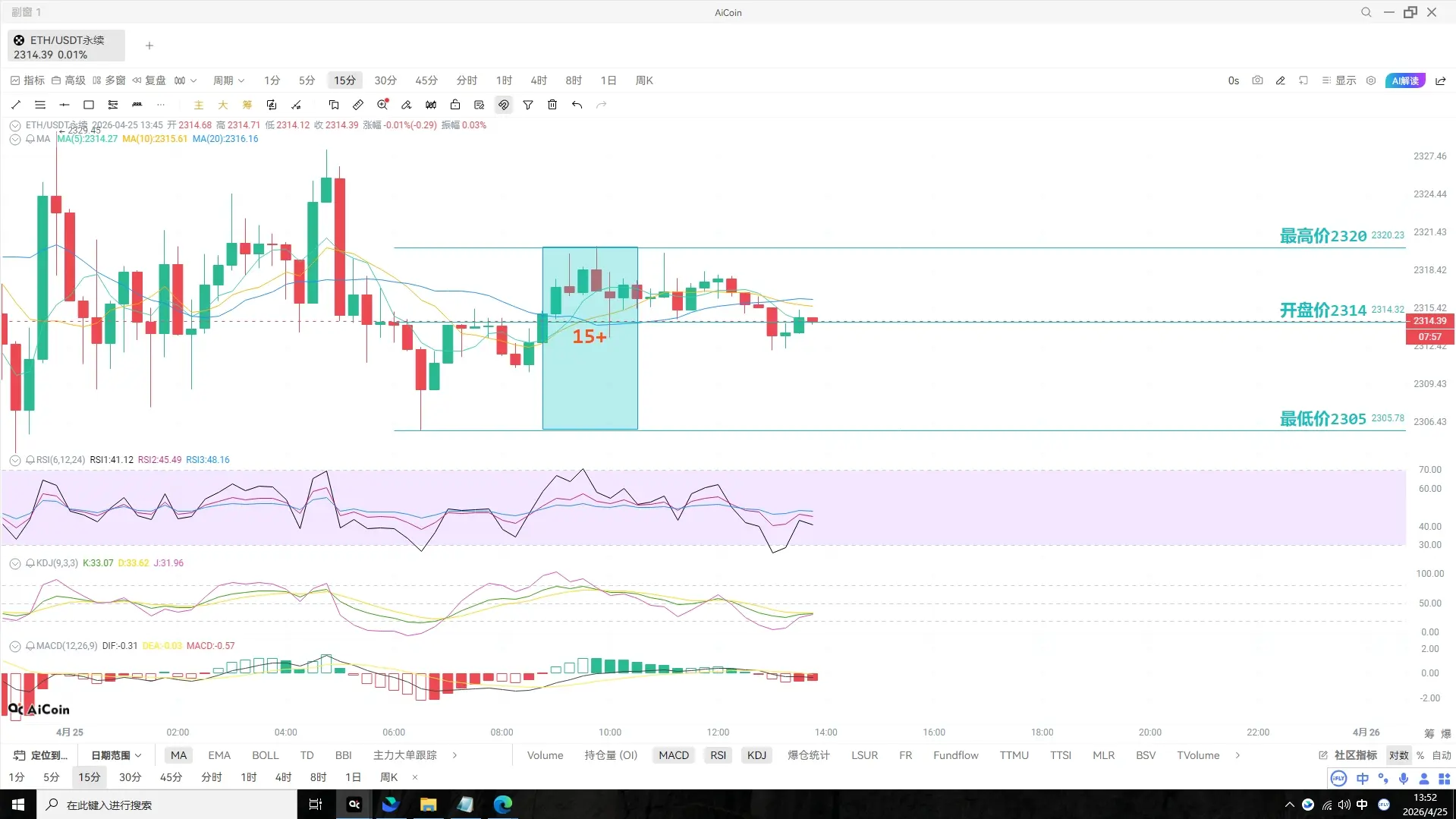Switch to the 周K timeframe in top bar

click(644, 80)
